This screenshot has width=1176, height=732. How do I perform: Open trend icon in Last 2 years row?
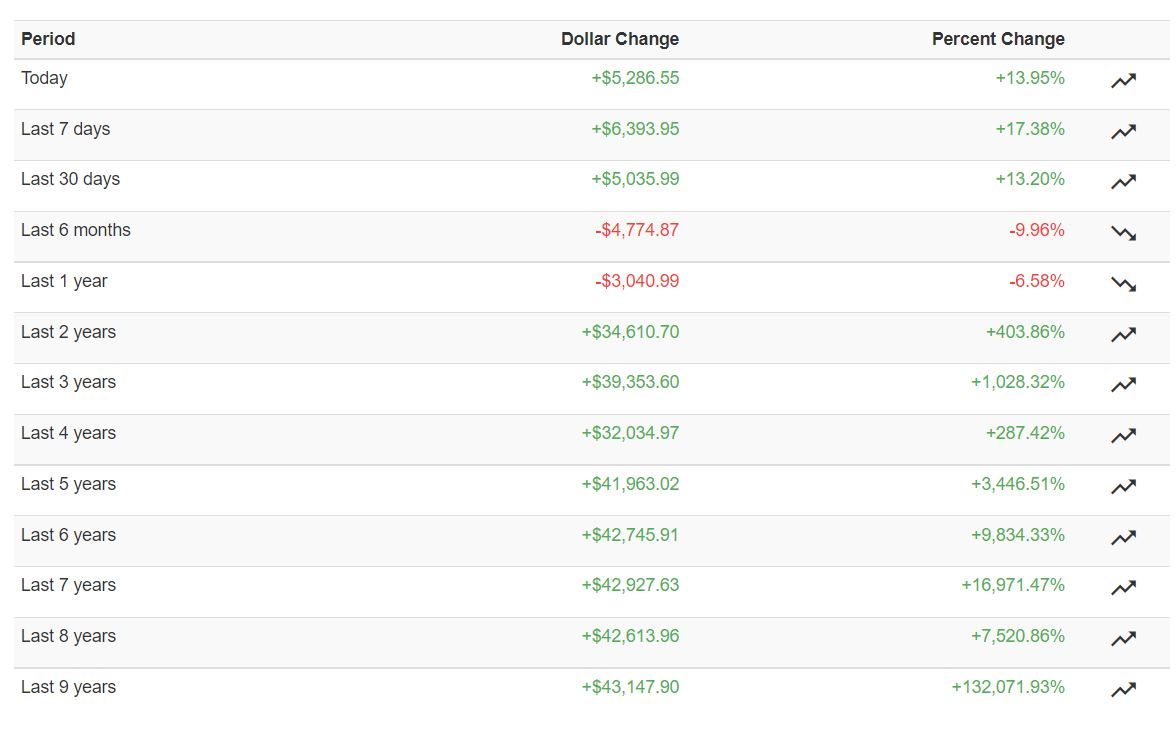[1123, 334]
